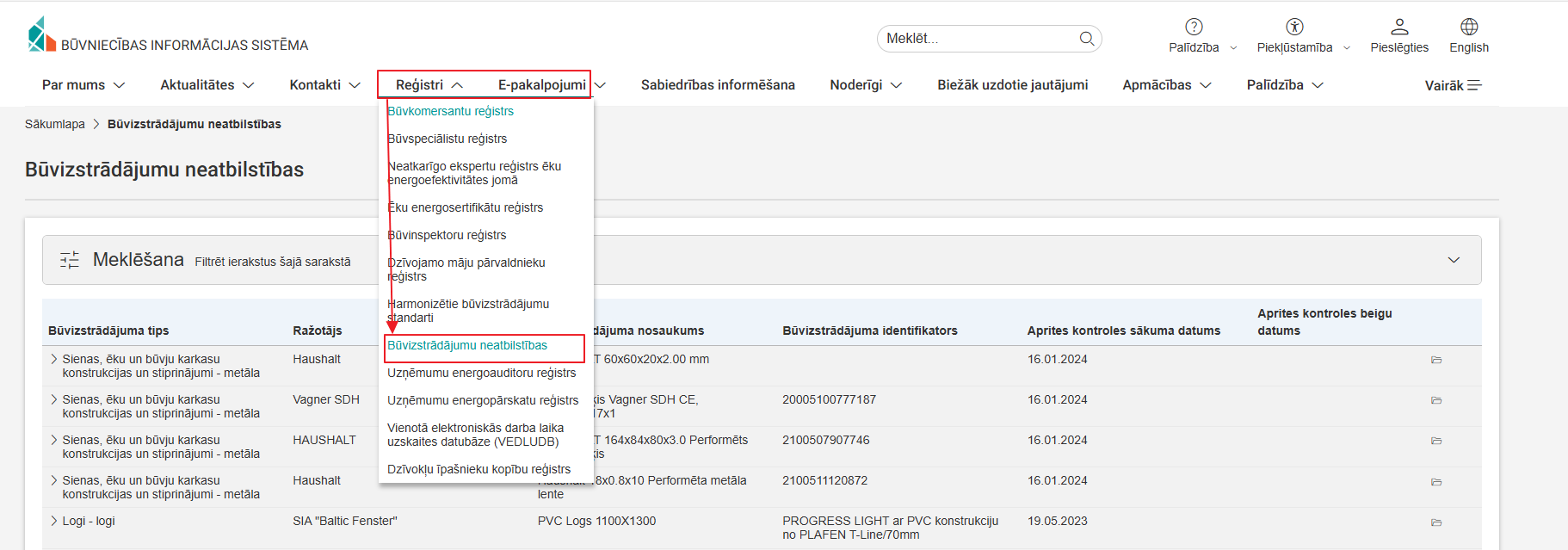Expand the E-pakalpojumi menu
The image size is (1568, 550).
pos(552,84)
